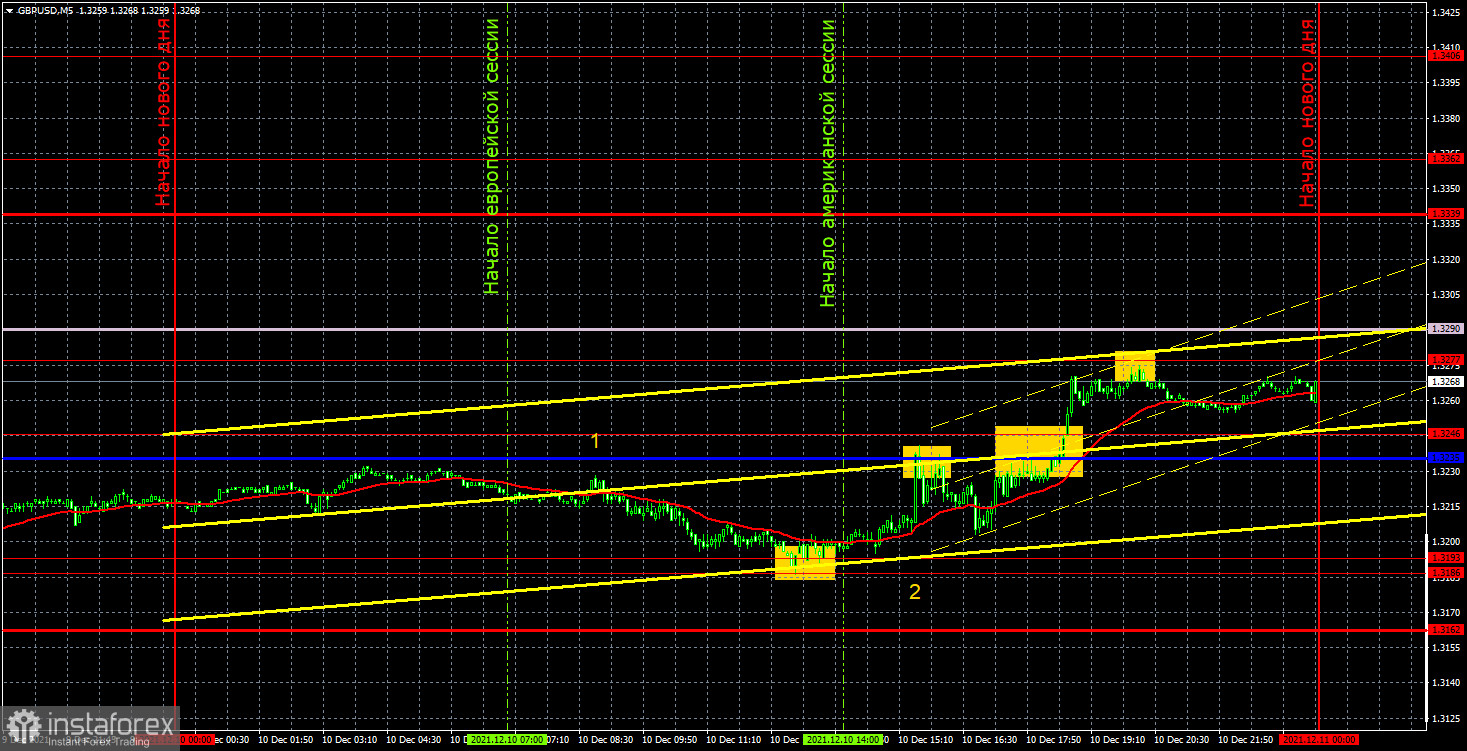Screen dimensions: 1467x751
Task: Click the 1.3350 price scale value
Action: pyautogui.click(x=1446, y=188)
